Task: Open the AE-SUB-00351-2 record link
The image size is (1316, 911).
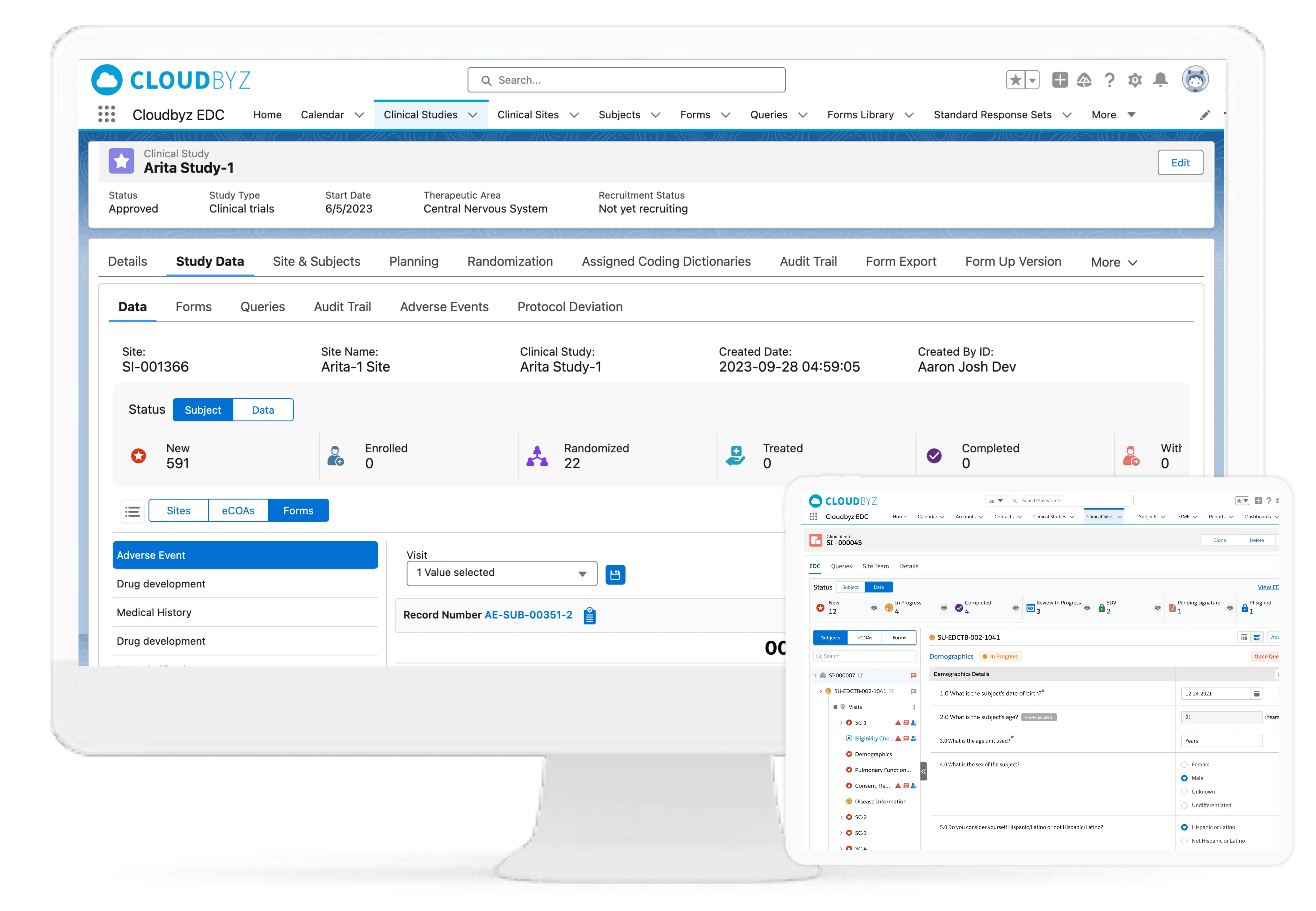Action: [x=528, y=615]
